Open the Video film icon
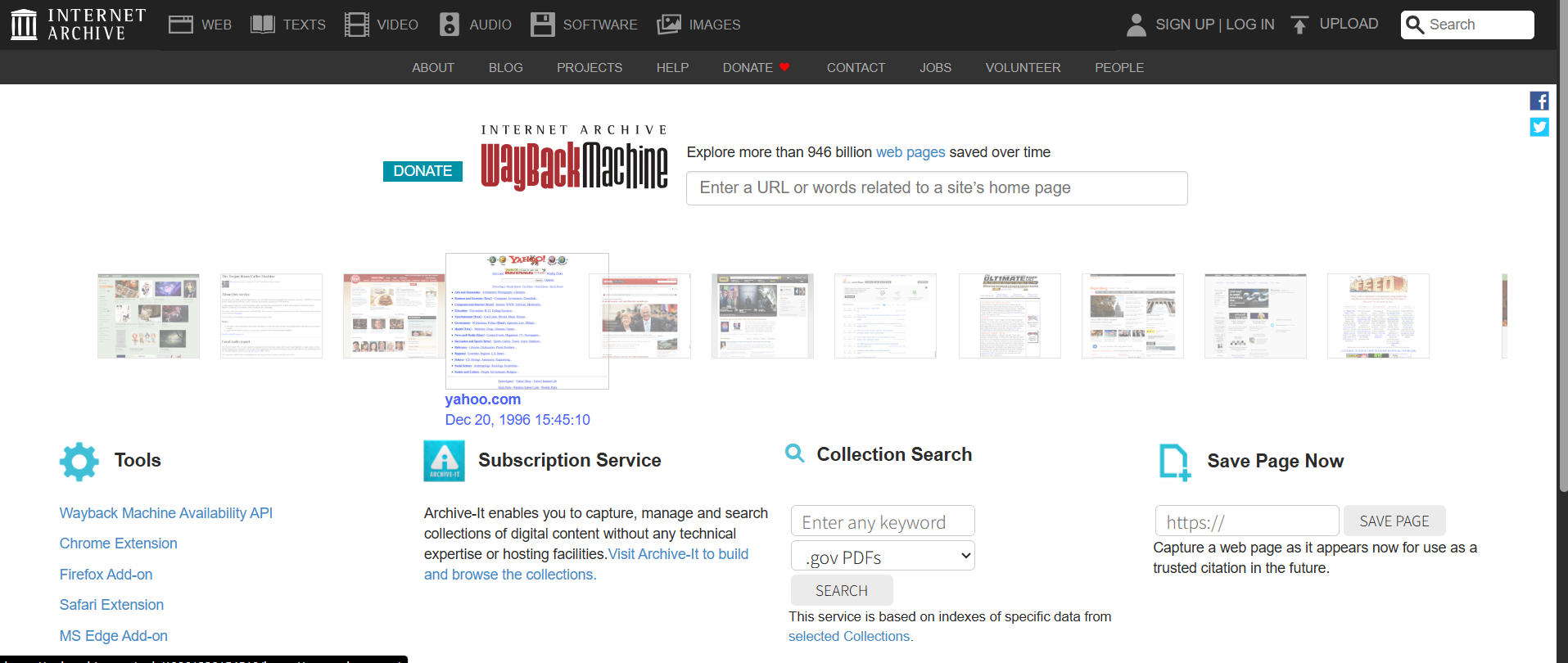 (x=357, y=25)
